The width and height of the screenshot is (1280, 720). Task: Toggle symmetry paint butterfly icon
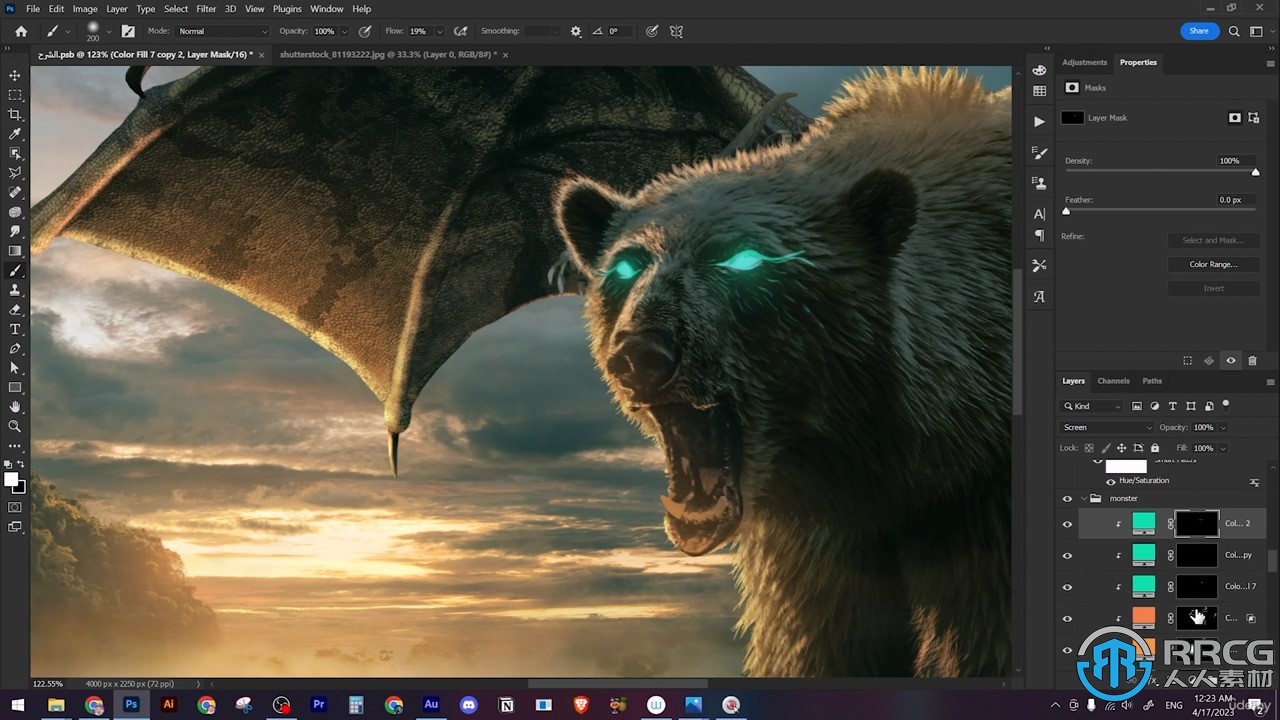[x=677, y=31]
